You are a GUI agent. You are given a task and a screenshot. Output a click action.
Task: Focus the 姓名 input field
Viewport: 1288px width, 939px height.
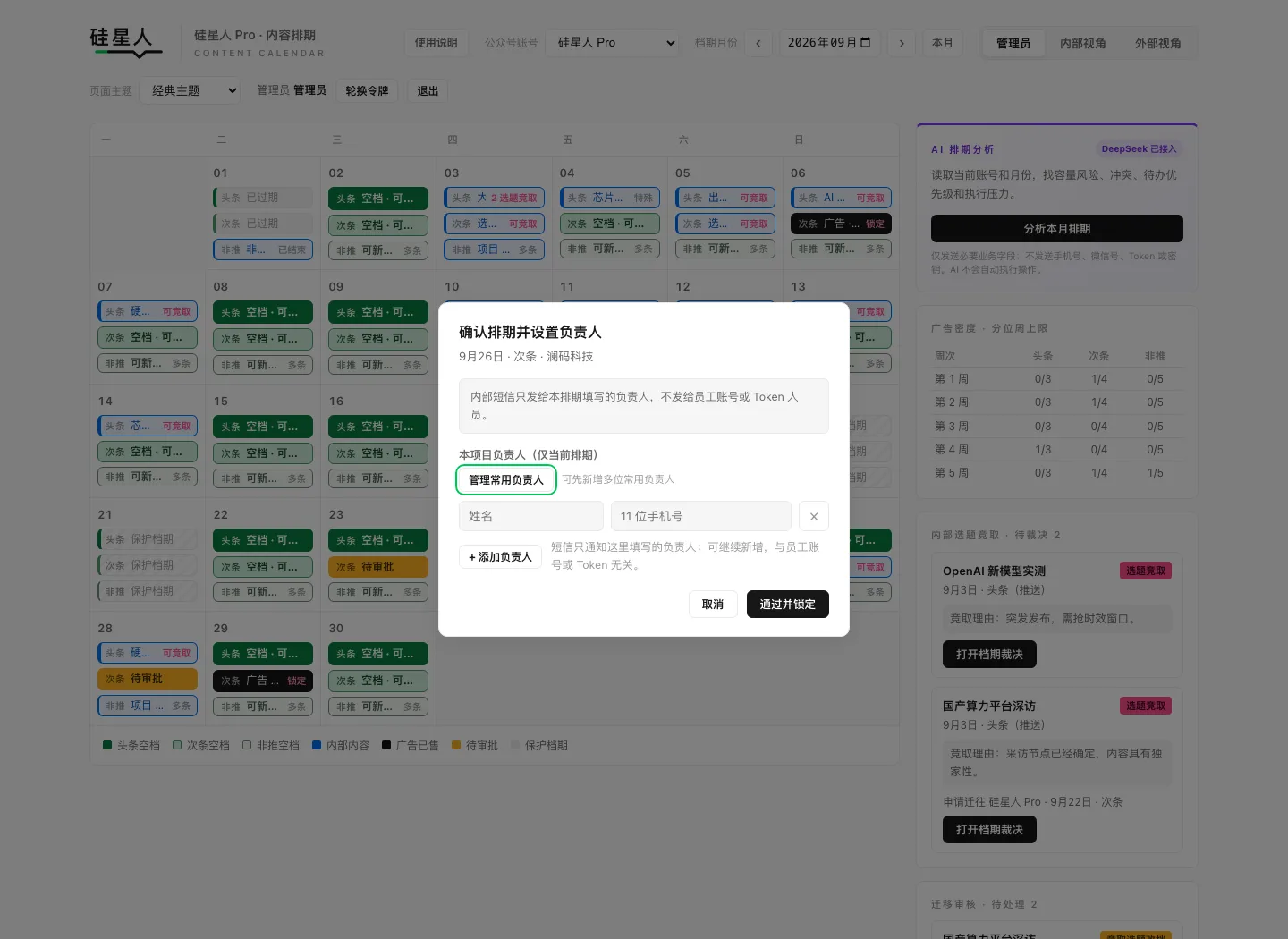tap(531, 516)
